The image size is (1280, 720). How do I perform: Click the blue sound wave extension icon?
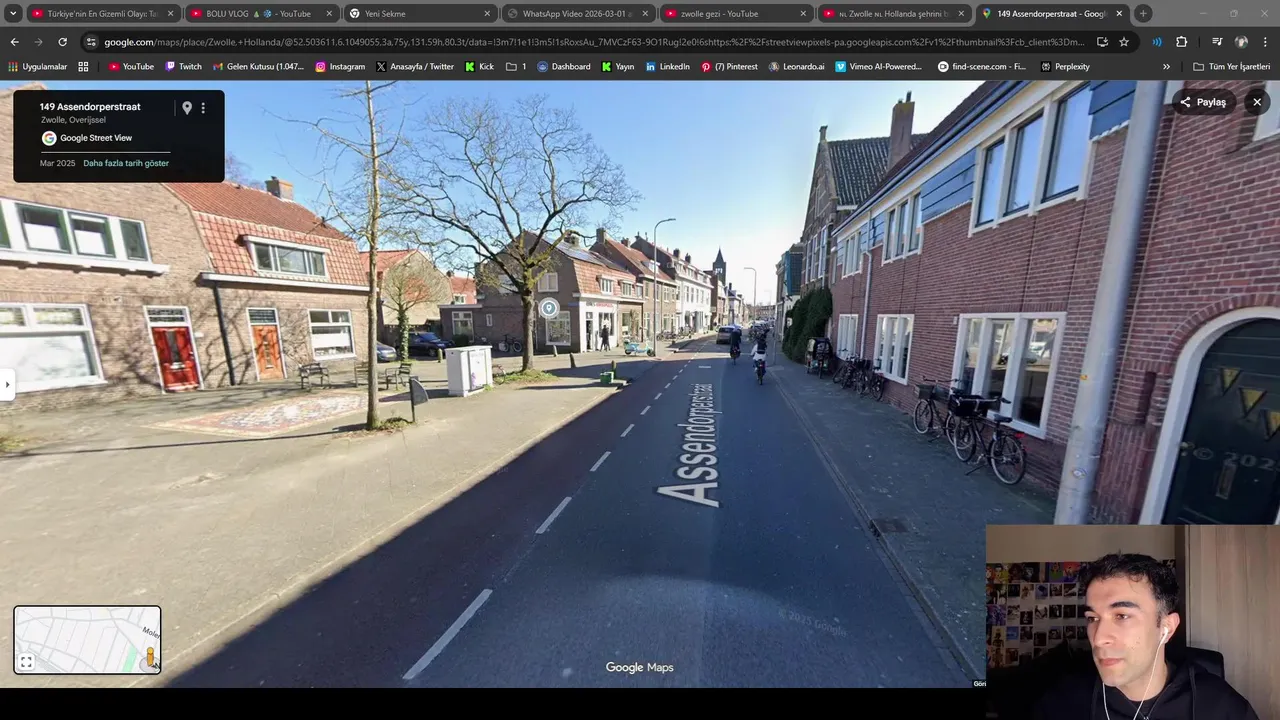pos(1157,42)
